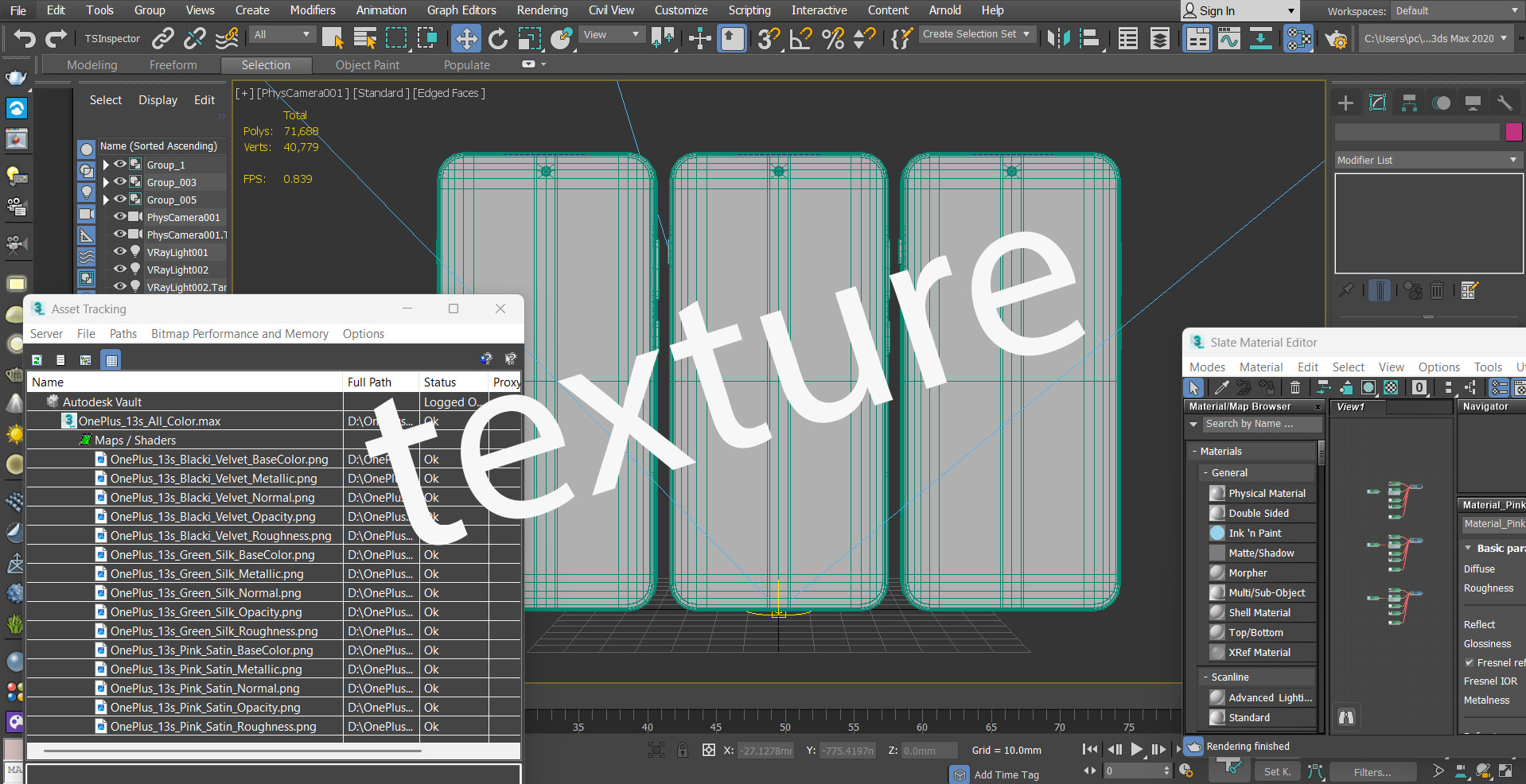1526x784 pixels.
Task: Click Add Time Tag in the status bar
Action: (x=1006, y=774)
